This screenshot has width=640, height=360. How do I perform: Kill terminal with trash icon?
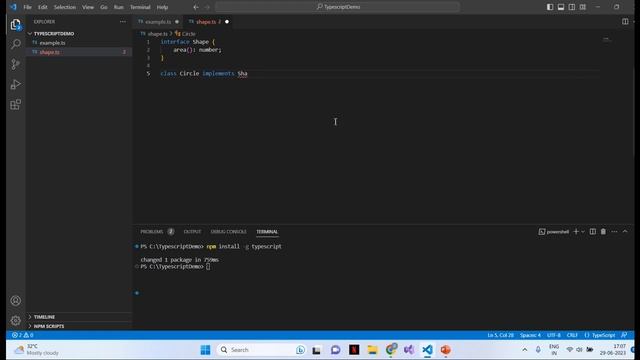[603, 231]
